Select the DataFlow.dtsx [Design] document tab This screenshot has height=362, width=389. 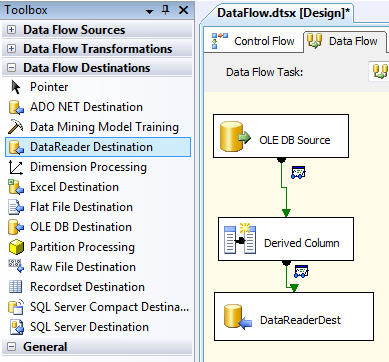(283, 13)
